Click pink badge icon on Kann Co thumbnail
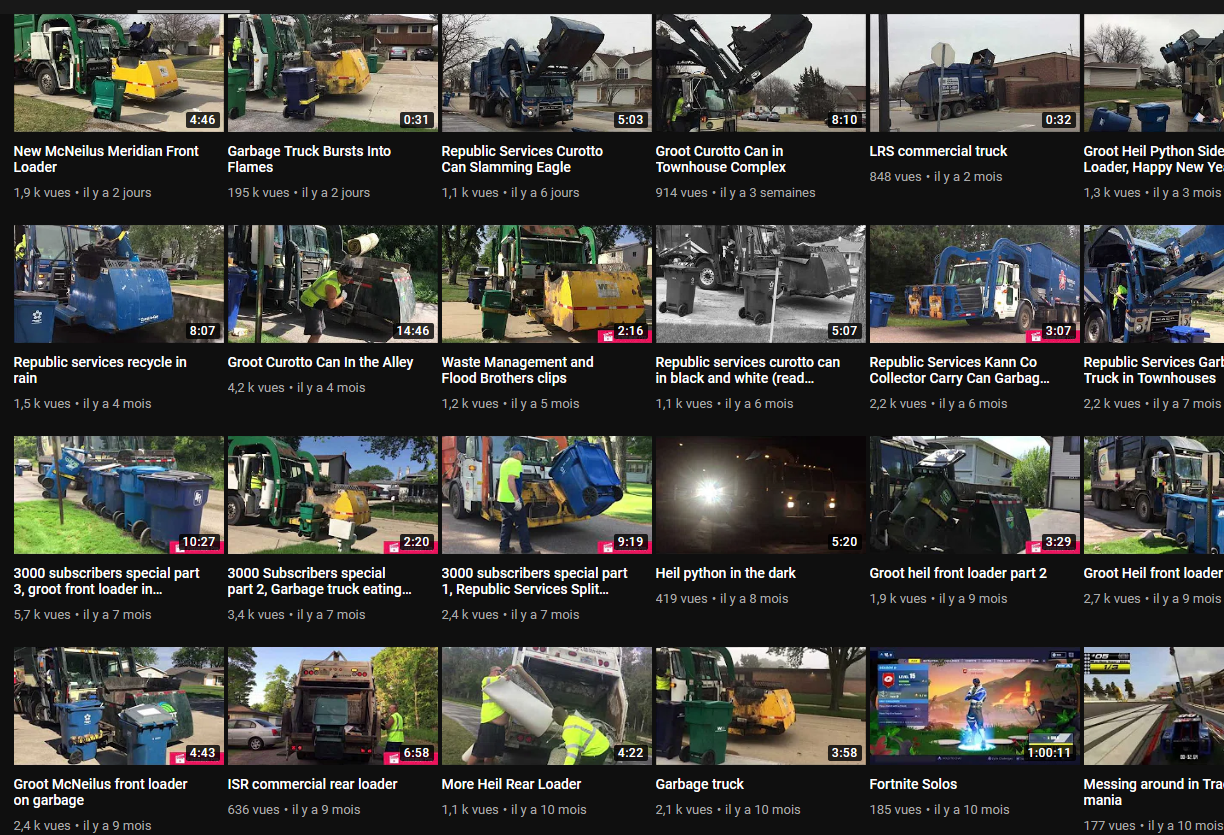The image size is (1224, 835). [1034, 332]
